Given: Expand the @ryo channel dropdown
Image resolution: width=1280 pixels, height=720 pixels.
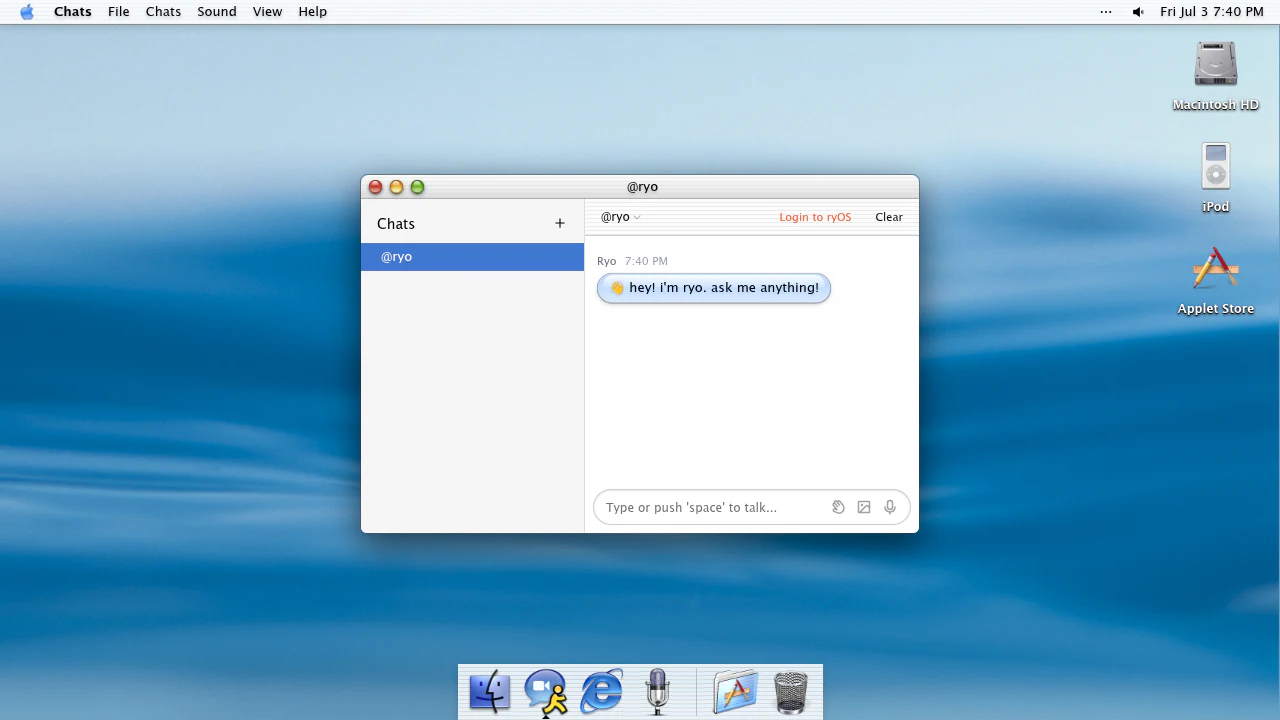Looking at the screenshot, I should (620, 217).
